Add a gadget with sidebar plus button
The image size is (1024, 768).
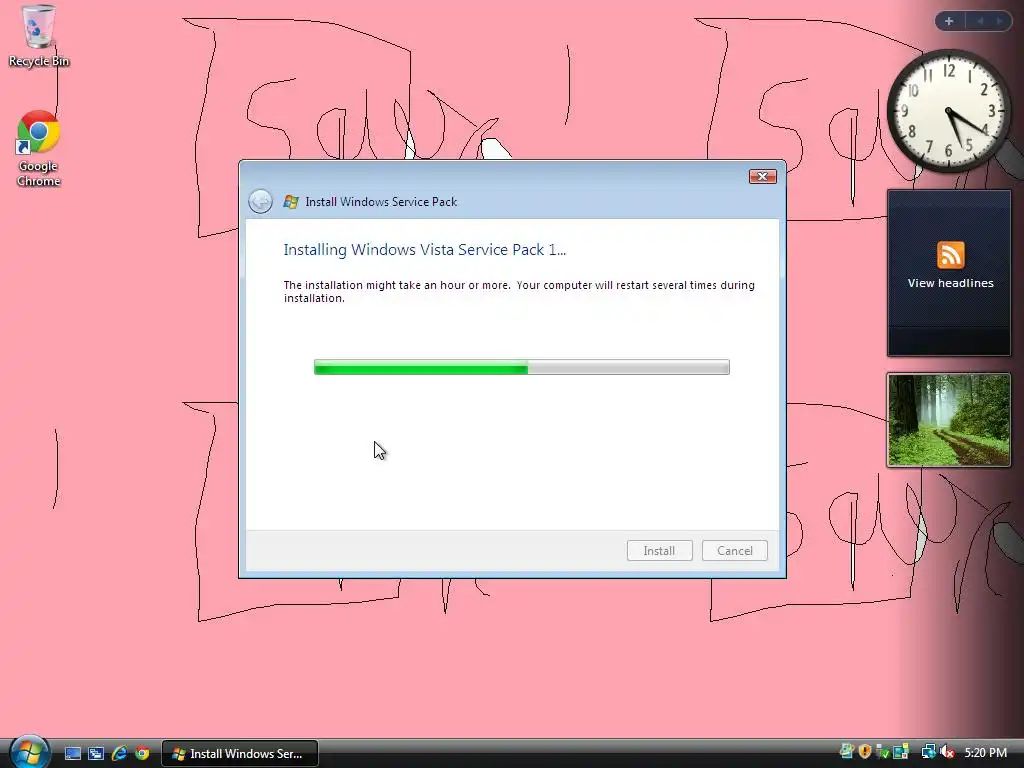[x=949, y=21]
